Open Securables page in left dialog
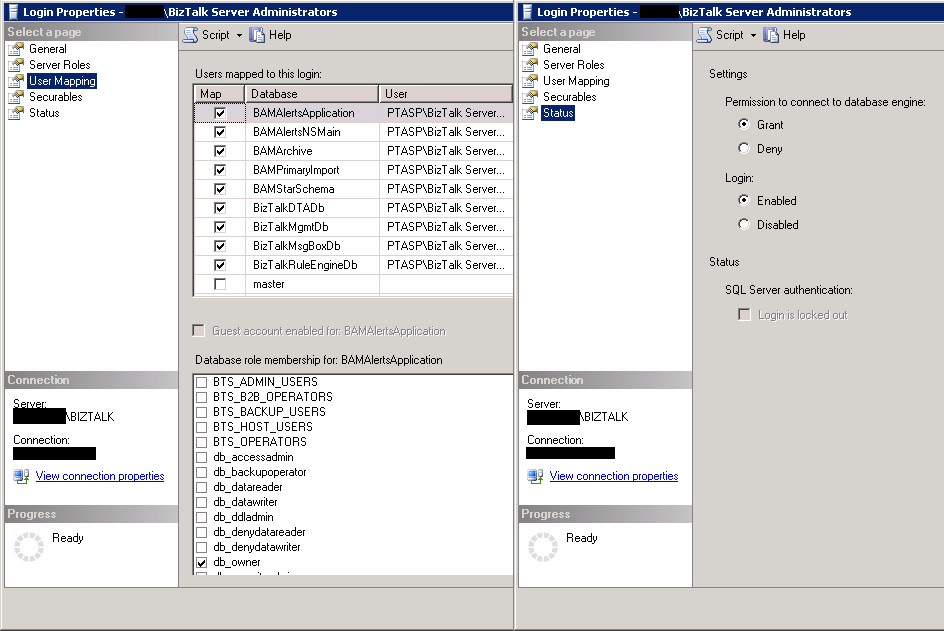The image size is (944, 631). coord(55,97)
